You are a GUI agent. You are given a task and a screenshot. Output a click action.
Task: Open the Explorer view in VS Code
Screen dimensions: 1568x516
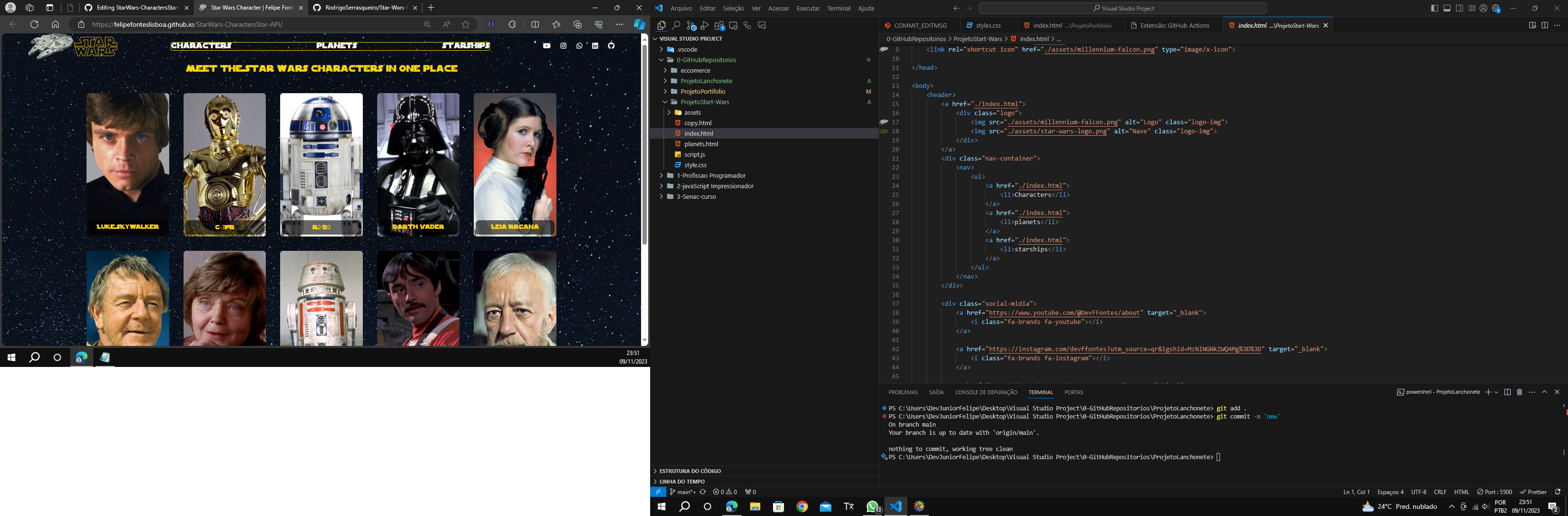tap(662, 25)
